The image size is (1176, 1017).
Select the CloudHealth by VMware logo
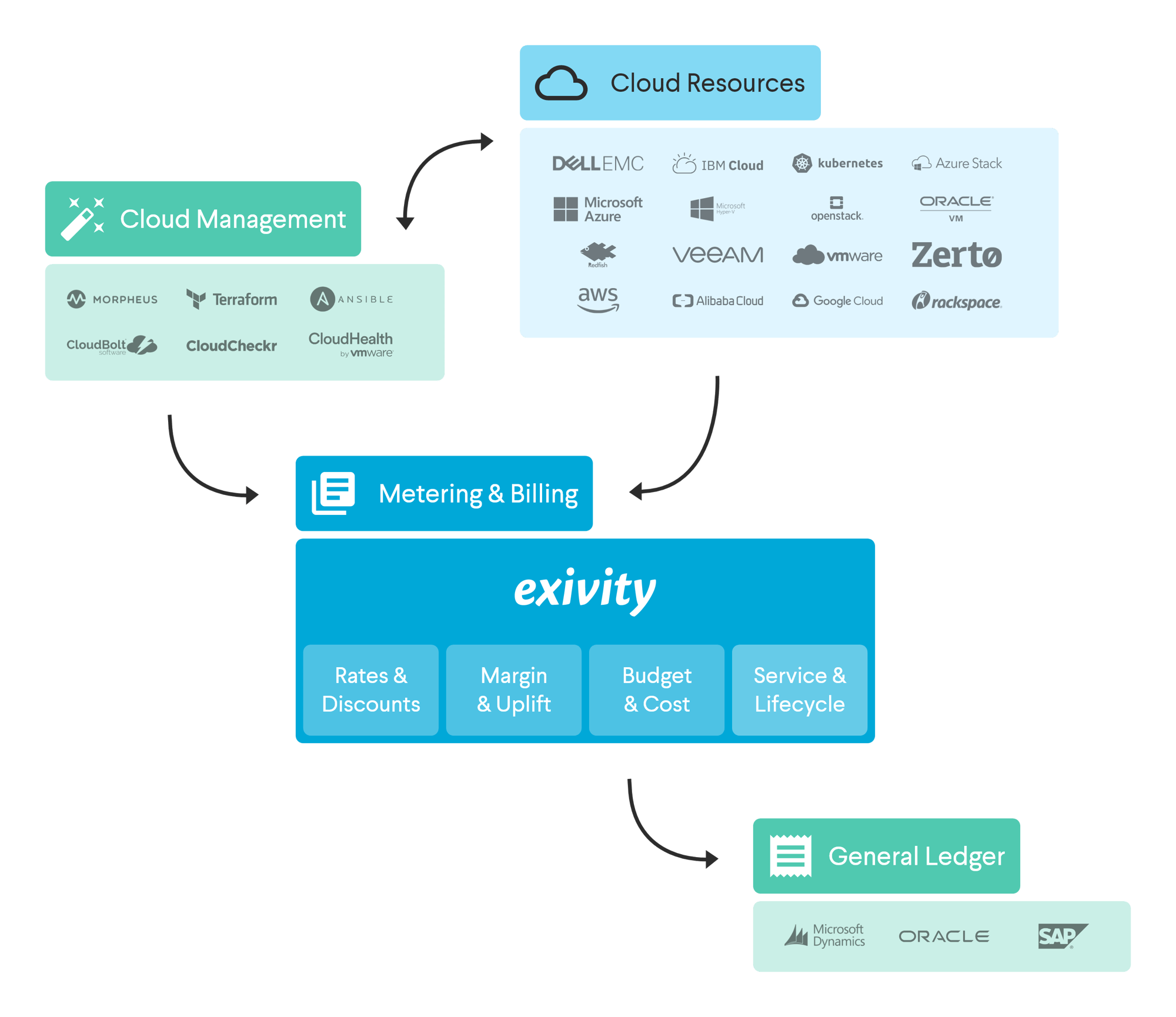click(x=351, y=345)
